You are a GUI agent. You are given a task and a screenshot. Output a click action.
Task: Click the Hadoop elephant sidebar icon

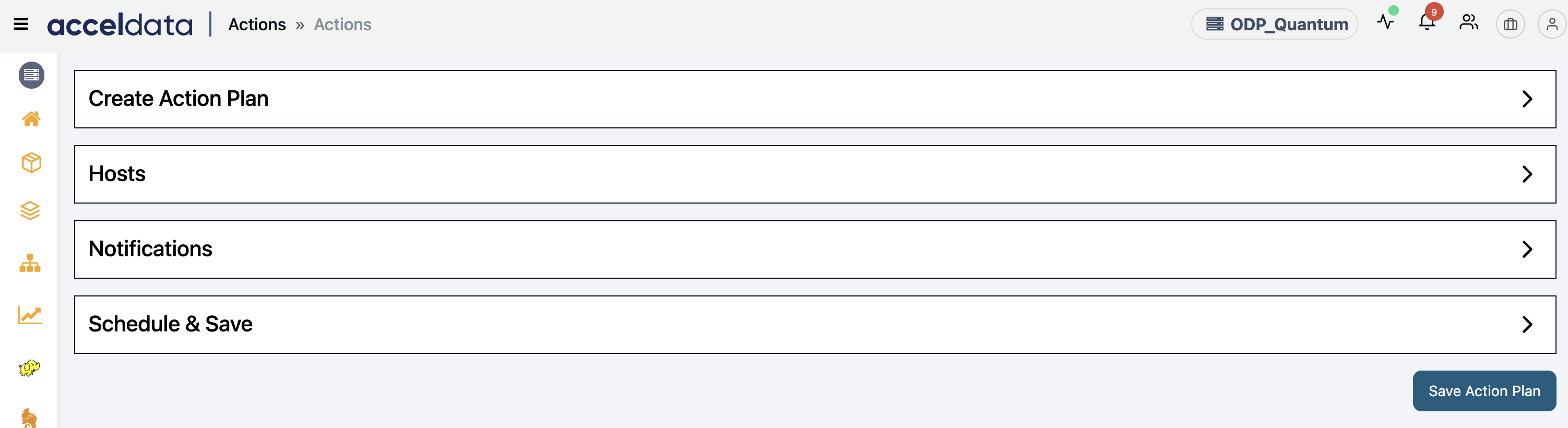coord(29,368)
